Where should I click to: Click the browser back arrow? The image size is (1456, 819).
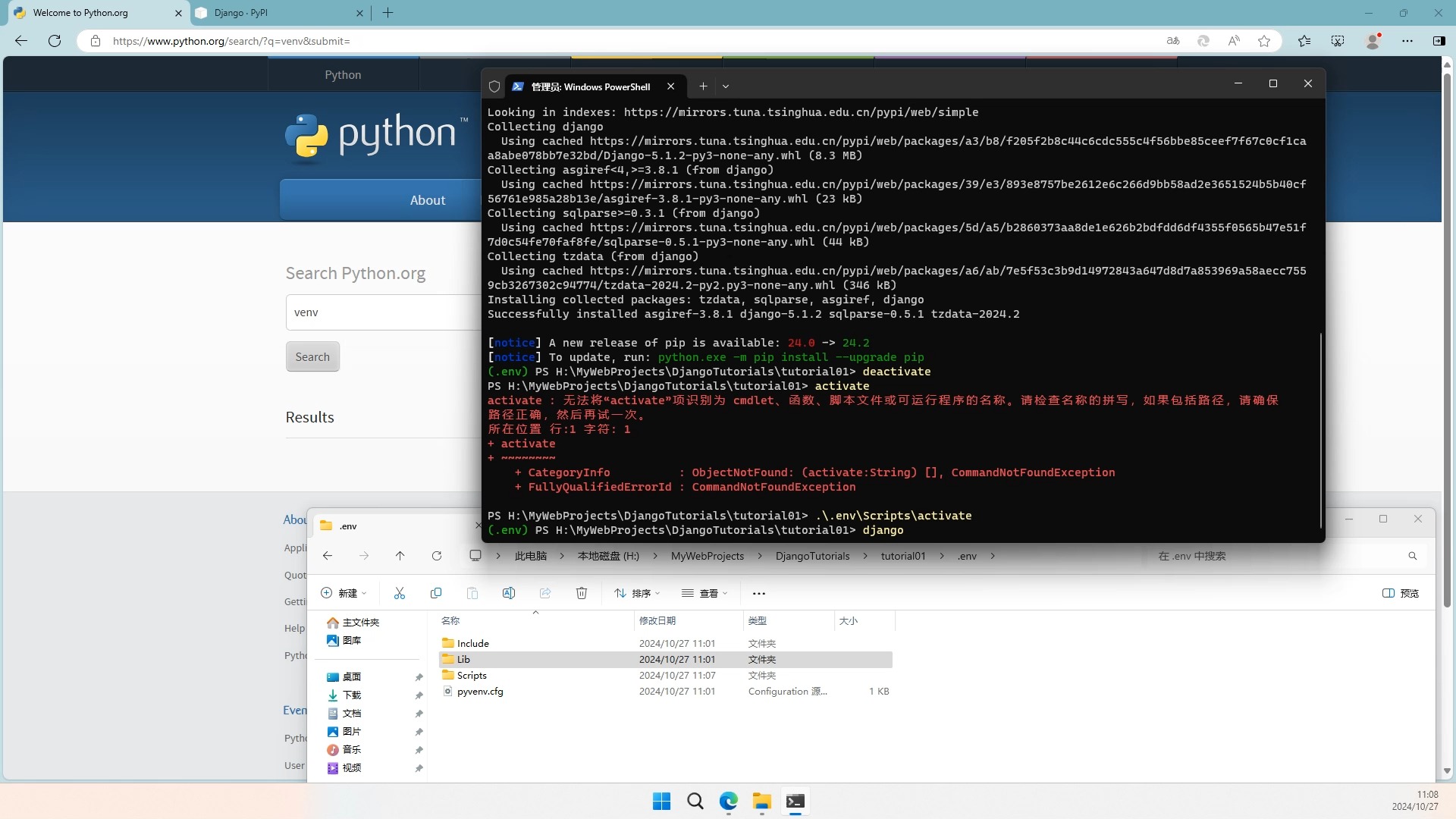(21, 41)
